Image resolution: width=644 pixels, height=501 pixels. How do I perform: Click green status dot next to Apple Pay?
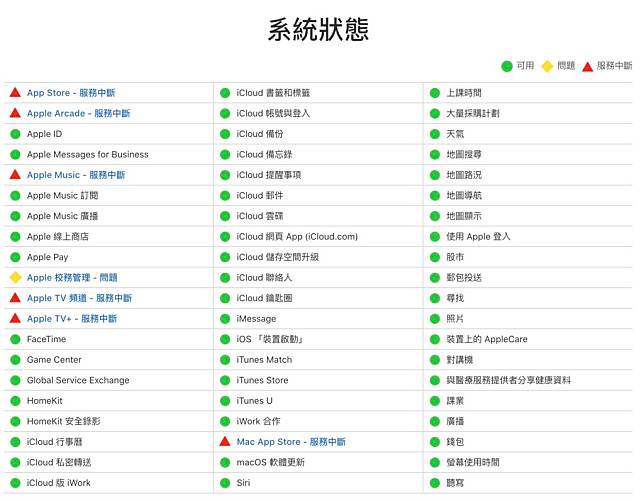pos(15,257)
